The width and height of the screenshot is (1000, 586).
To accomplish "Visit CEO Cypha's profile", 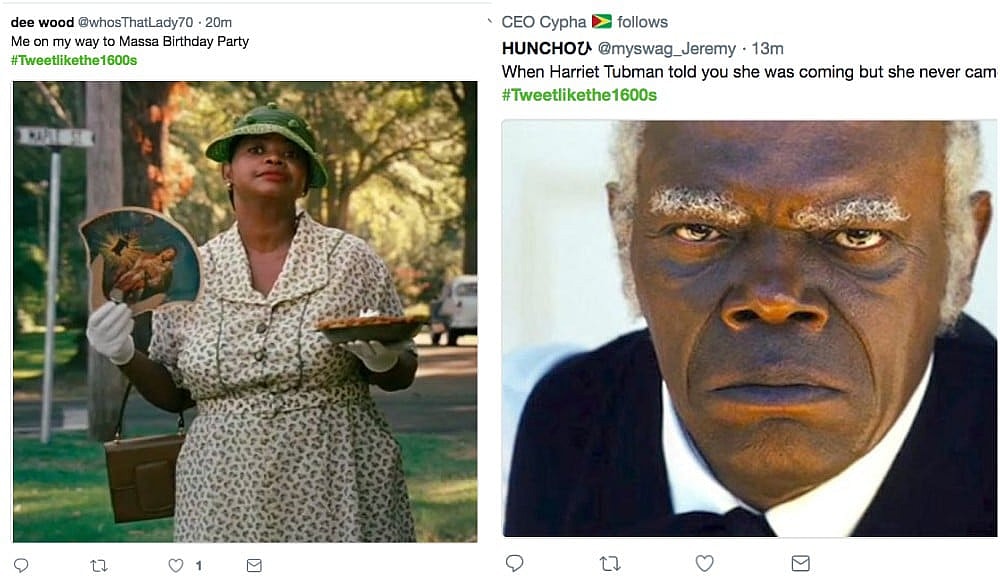I will coord(544,22).
